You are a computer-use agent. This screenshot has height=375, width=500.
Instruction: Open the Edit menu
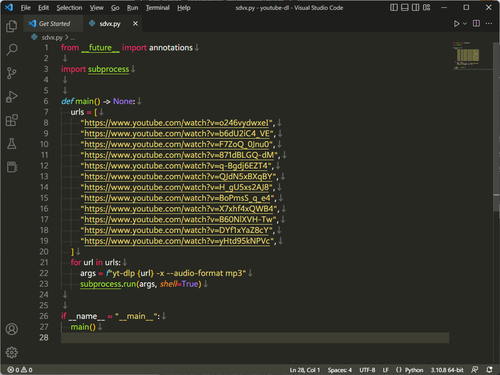coord(43,8)
